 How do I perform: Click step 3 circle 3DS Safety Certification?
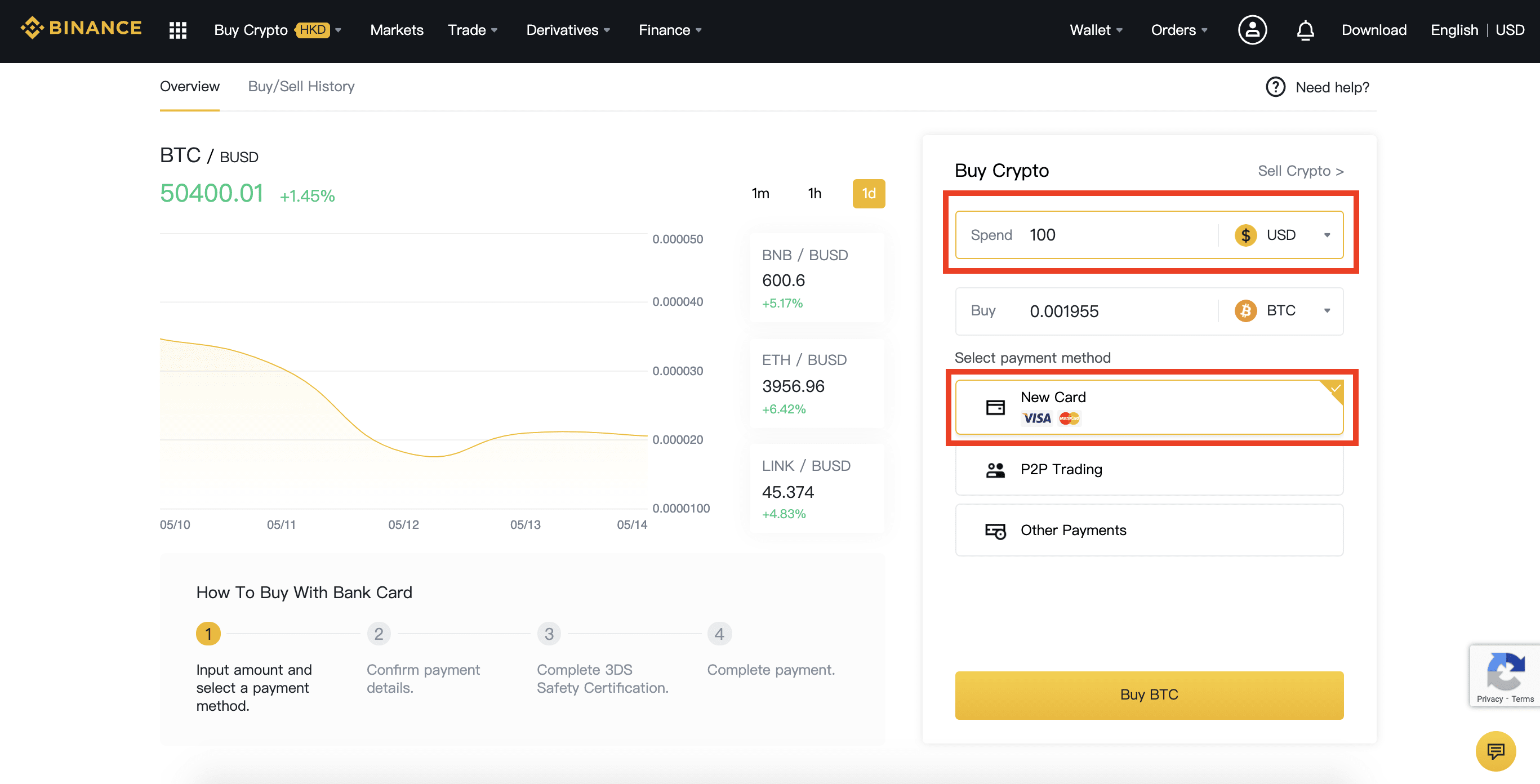tap(549, 634)
